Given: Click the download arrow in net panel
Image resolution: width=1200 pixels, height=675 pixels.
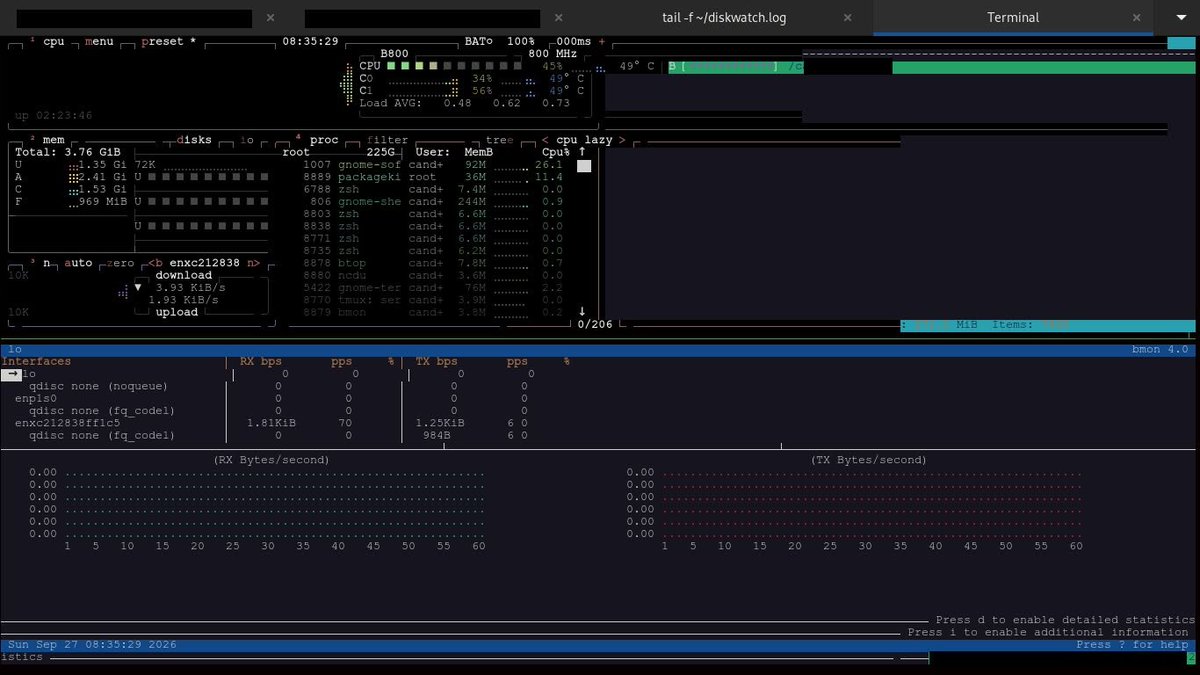Looking at the screenshot, I should click(x=139, y=287).
